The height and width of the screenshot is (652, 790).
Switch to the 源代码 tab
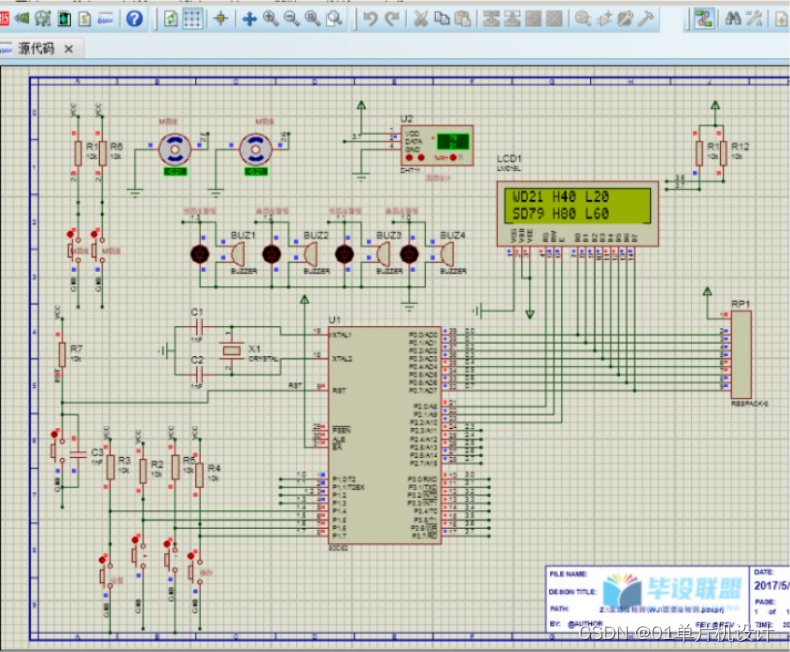pos(36,48)
